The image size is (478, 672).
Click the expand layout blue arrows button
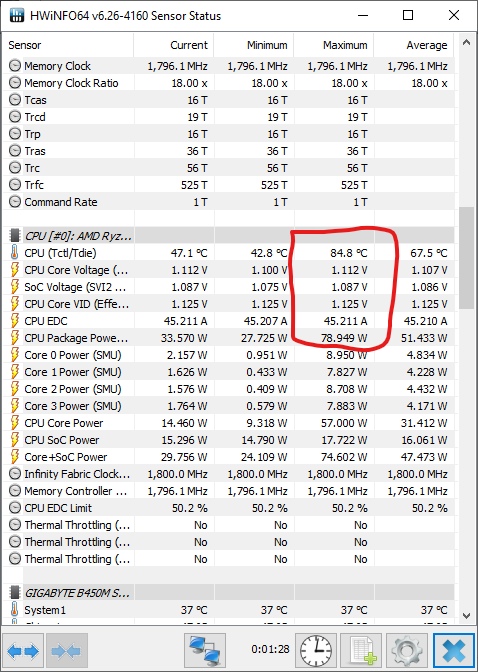tap(23, 651)
